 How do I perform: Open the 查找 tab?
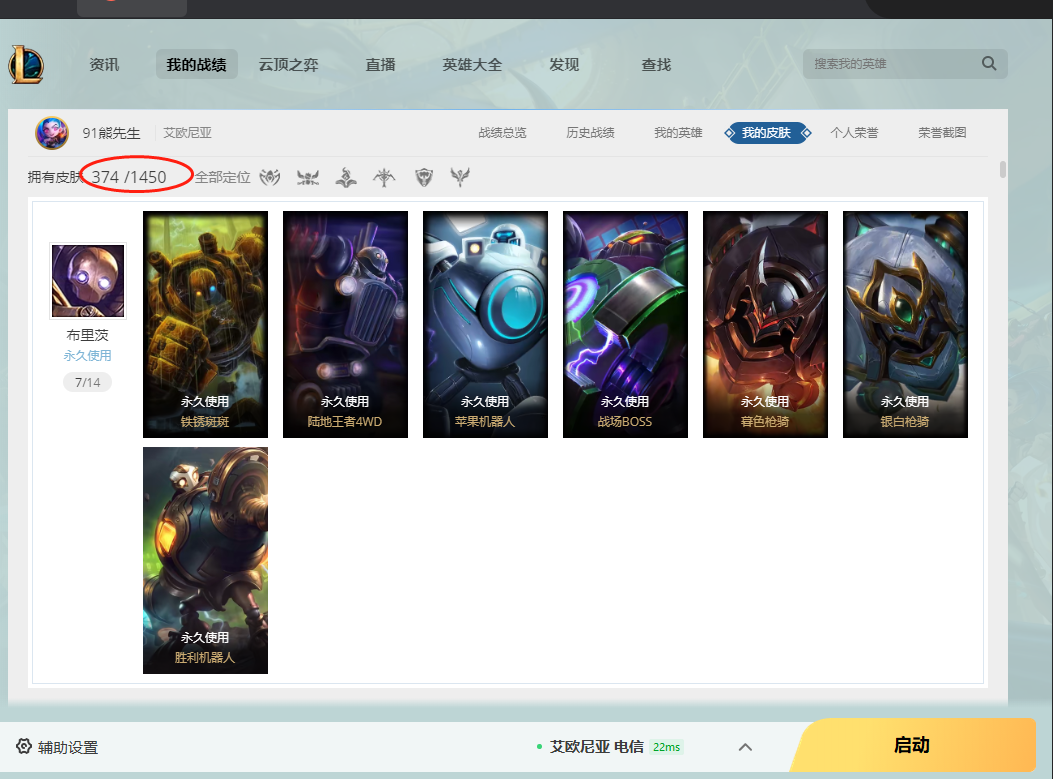pyautogui.click(x=656, y=64)
